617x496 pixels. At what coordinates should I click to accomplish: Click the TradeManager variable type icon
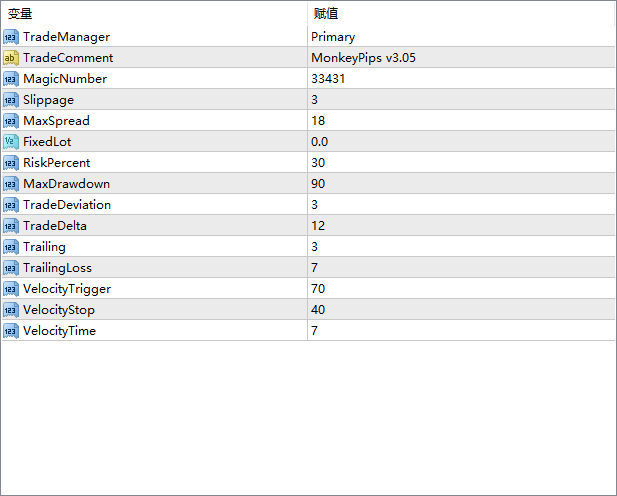[x=11, y=37]
